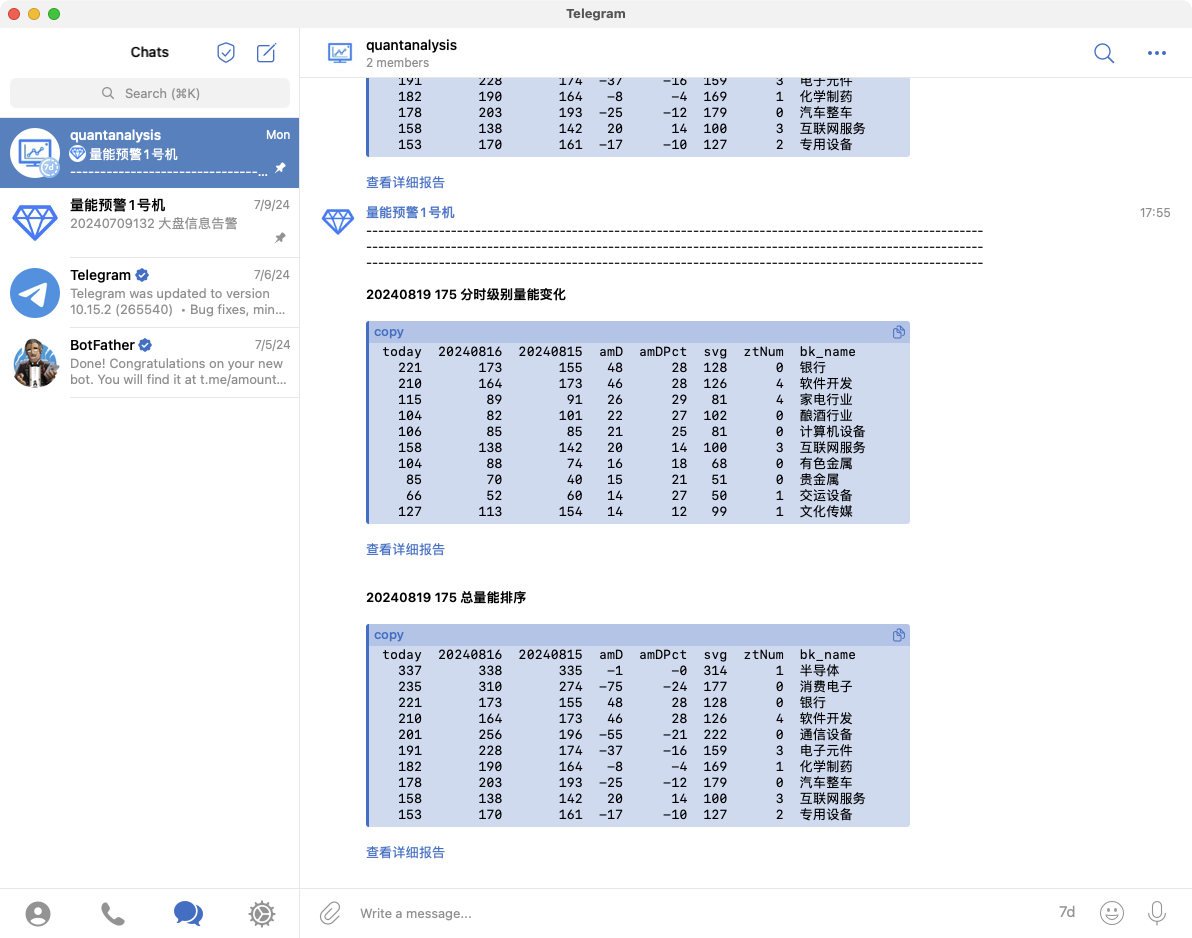1192x938 pixels.
Task: Click the BotFather verified badge
Action: tap(145, 345)
